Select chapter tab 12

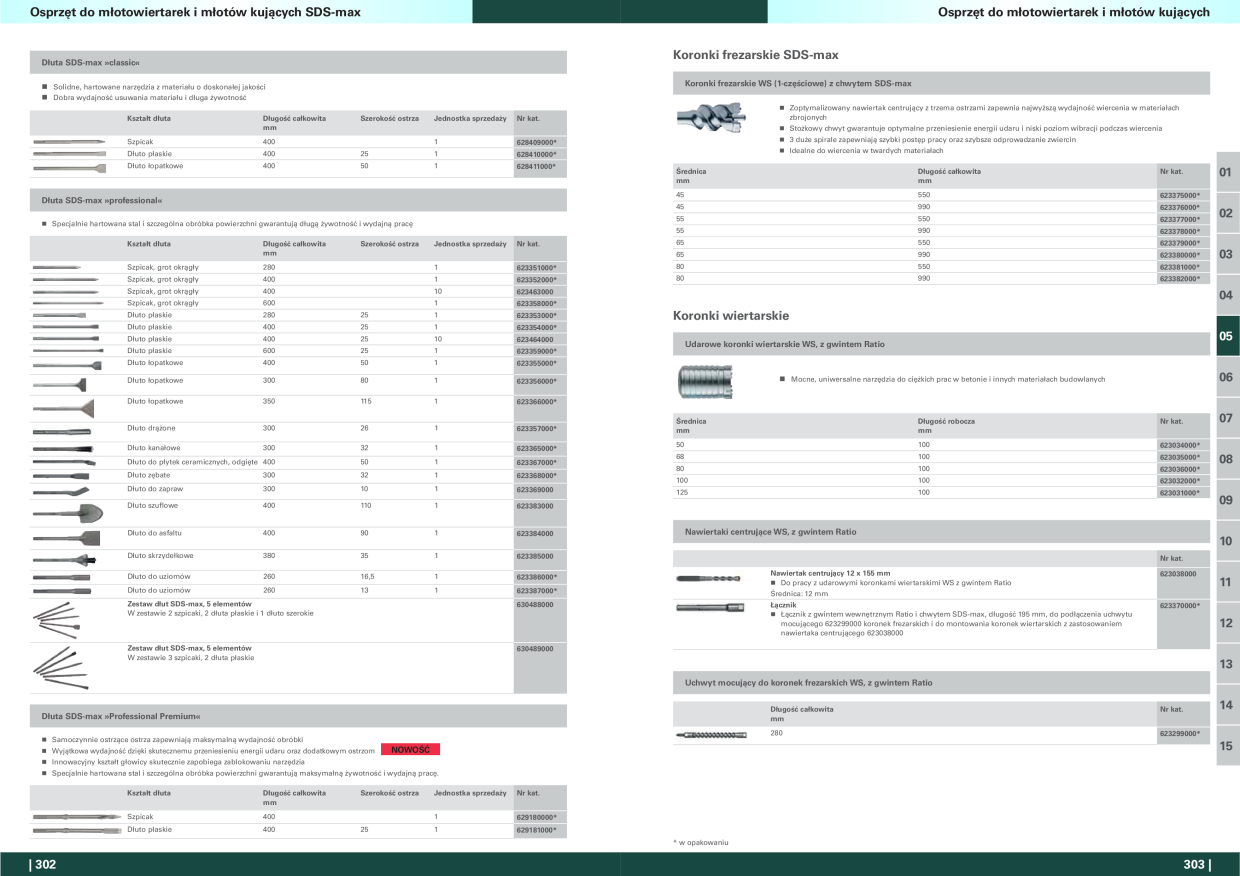click(x=1227, y=623)
